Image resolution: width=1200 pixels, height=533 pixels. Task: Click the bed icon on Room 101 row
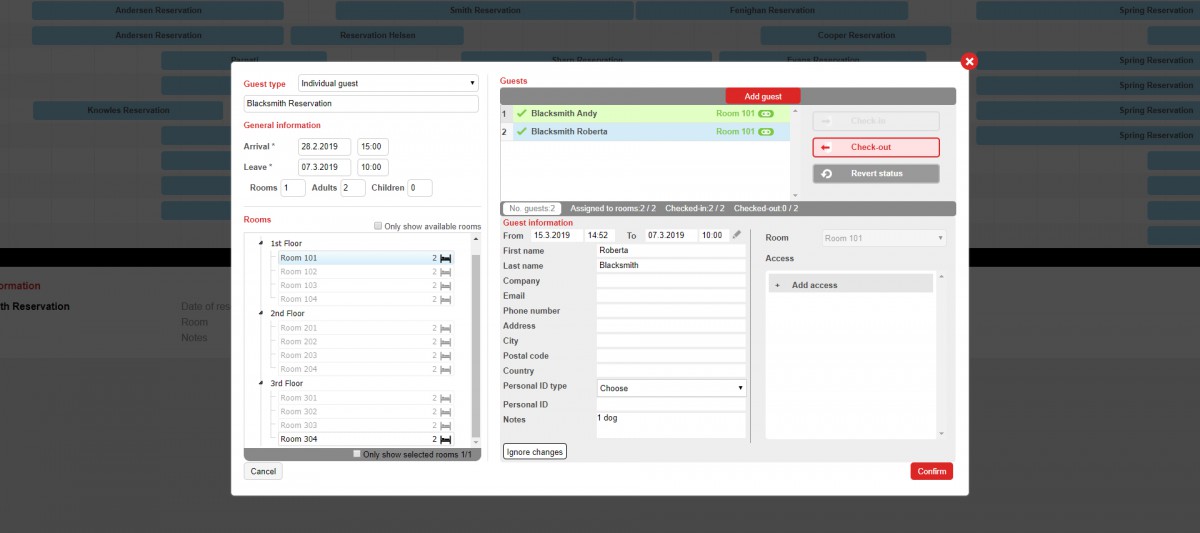(446, 259)
